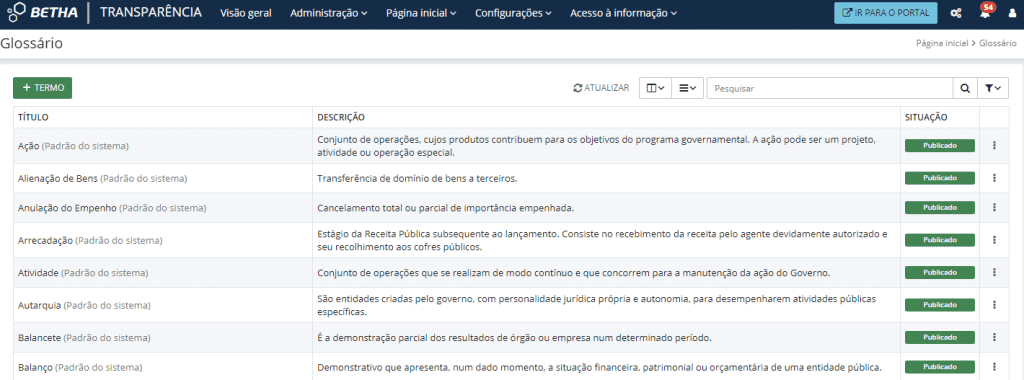The width and height of the screenshot is (1024, 380).
Task: Select the Alienação de Bens term title
Action: point(57,178)
